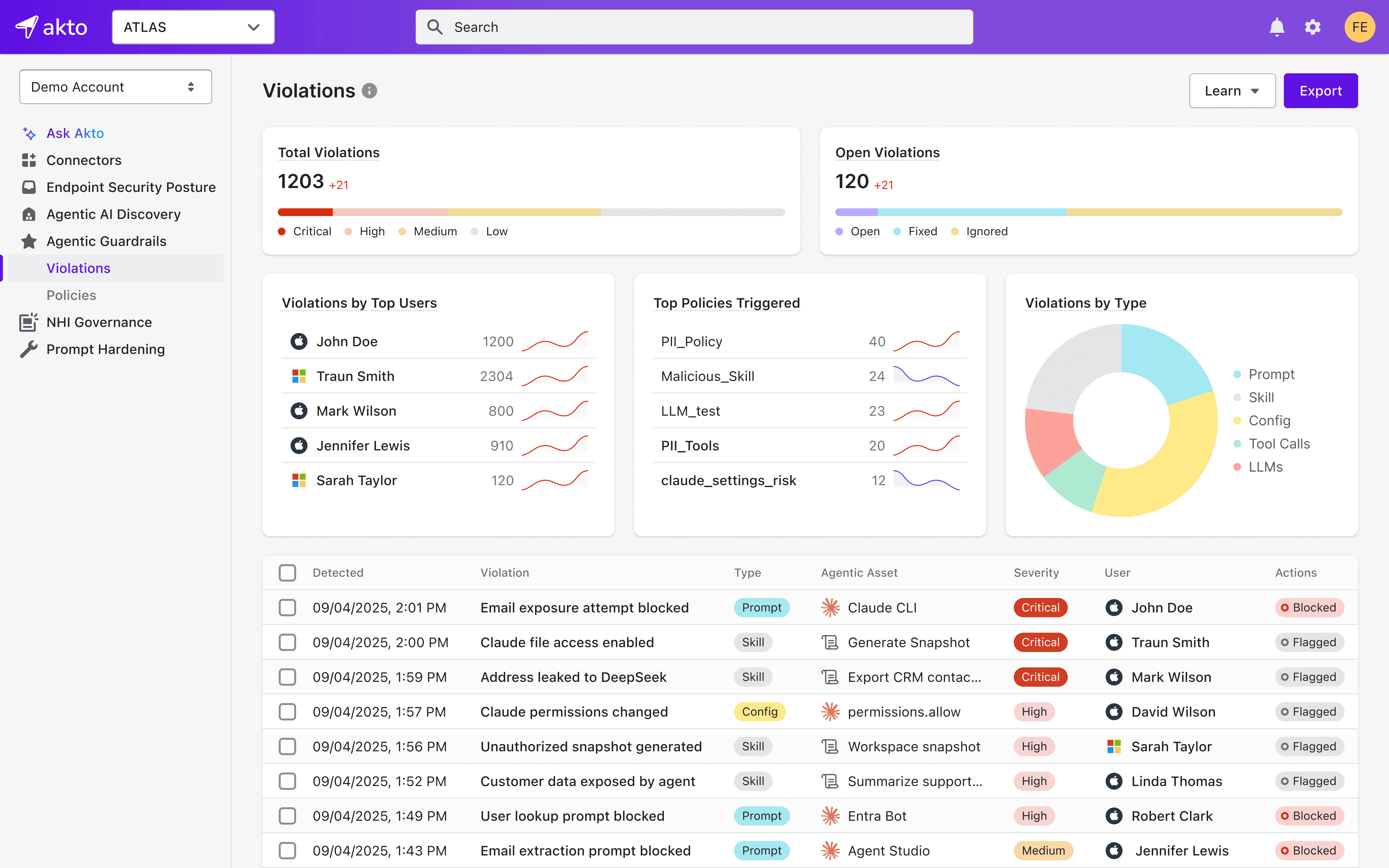
Task: Focus the Search input field
Action: (694, 27)
